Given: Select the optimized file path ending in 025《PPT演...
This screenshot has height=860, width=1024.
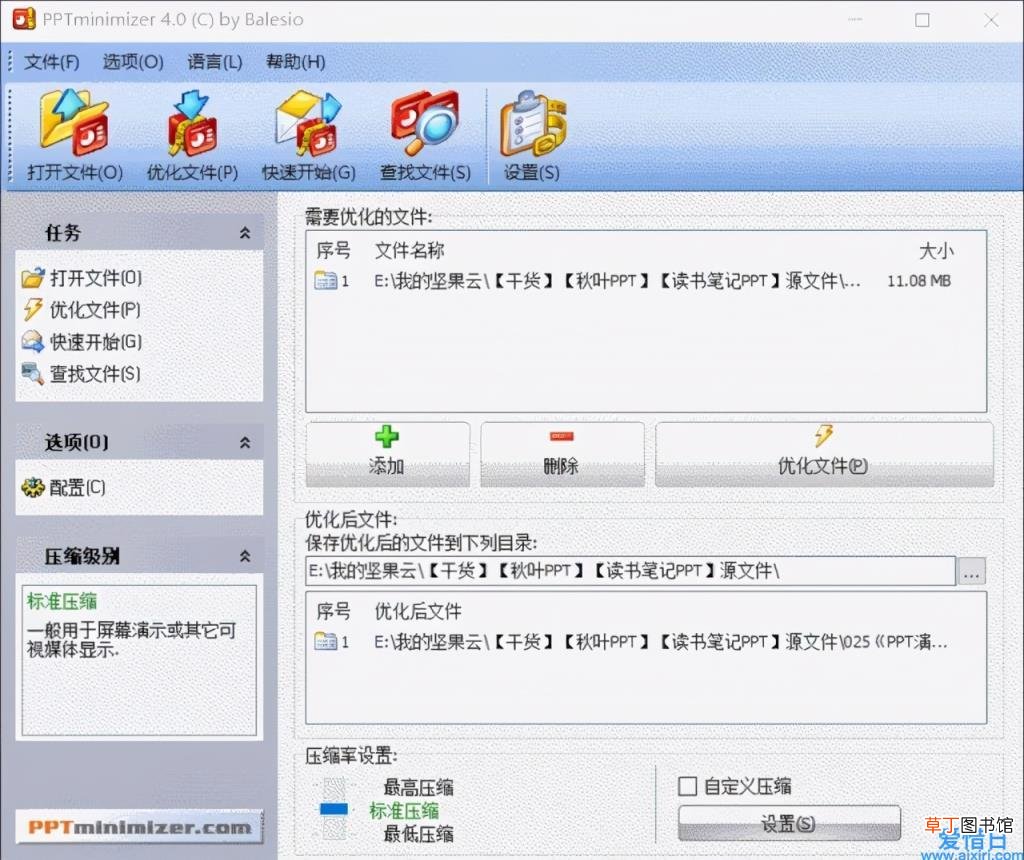Looking at the screenshot, I should (x=660, y=642).
